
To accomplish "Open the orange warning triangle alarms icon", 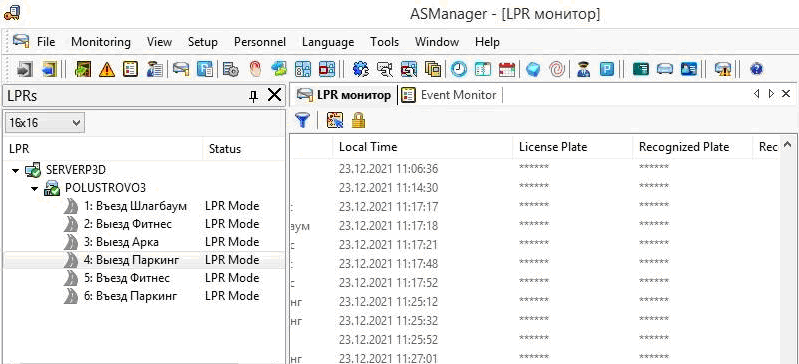I will point(106,69).
